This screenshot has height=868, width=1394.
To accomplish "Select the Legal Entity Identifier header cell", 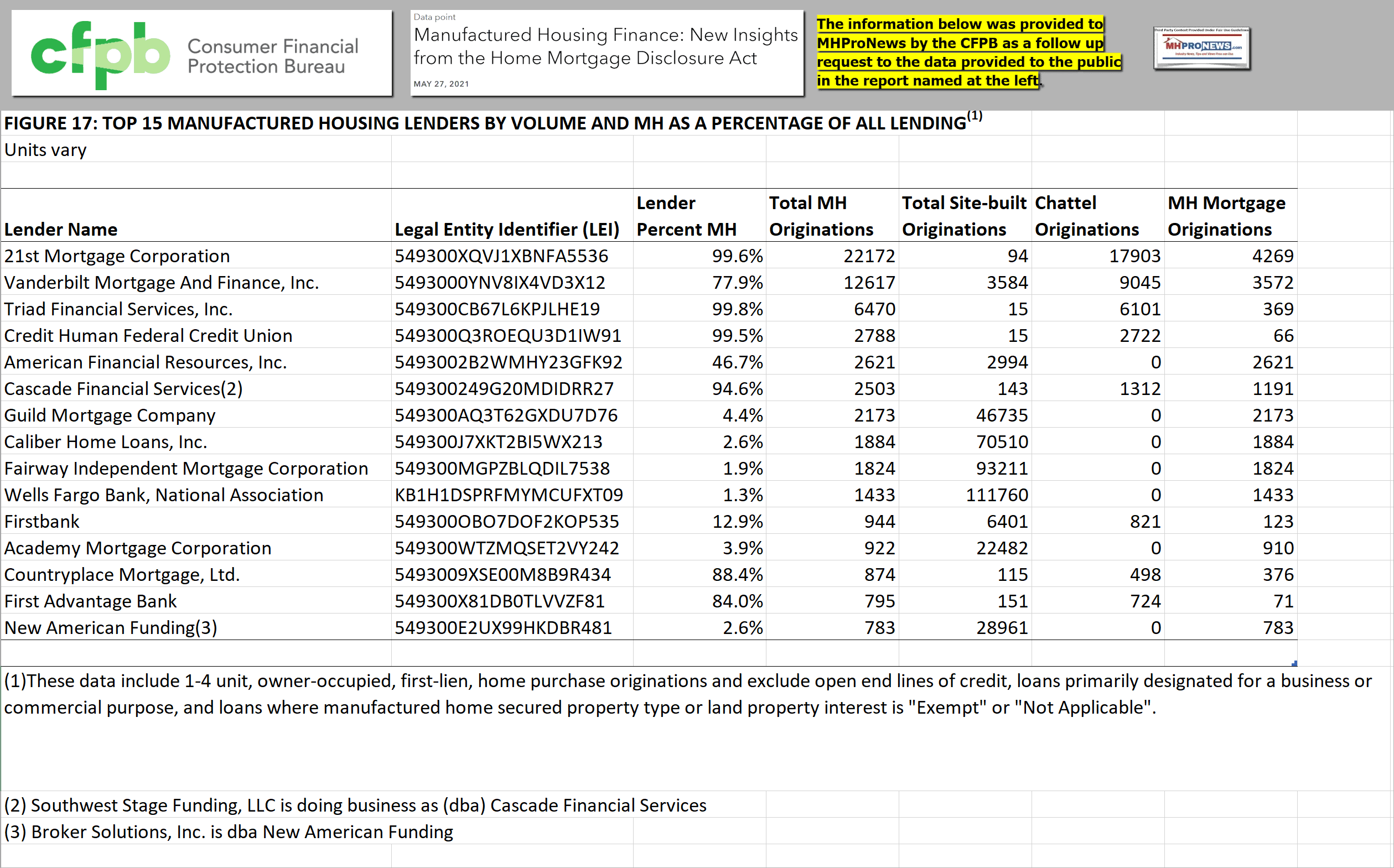I will pos(507,229).
